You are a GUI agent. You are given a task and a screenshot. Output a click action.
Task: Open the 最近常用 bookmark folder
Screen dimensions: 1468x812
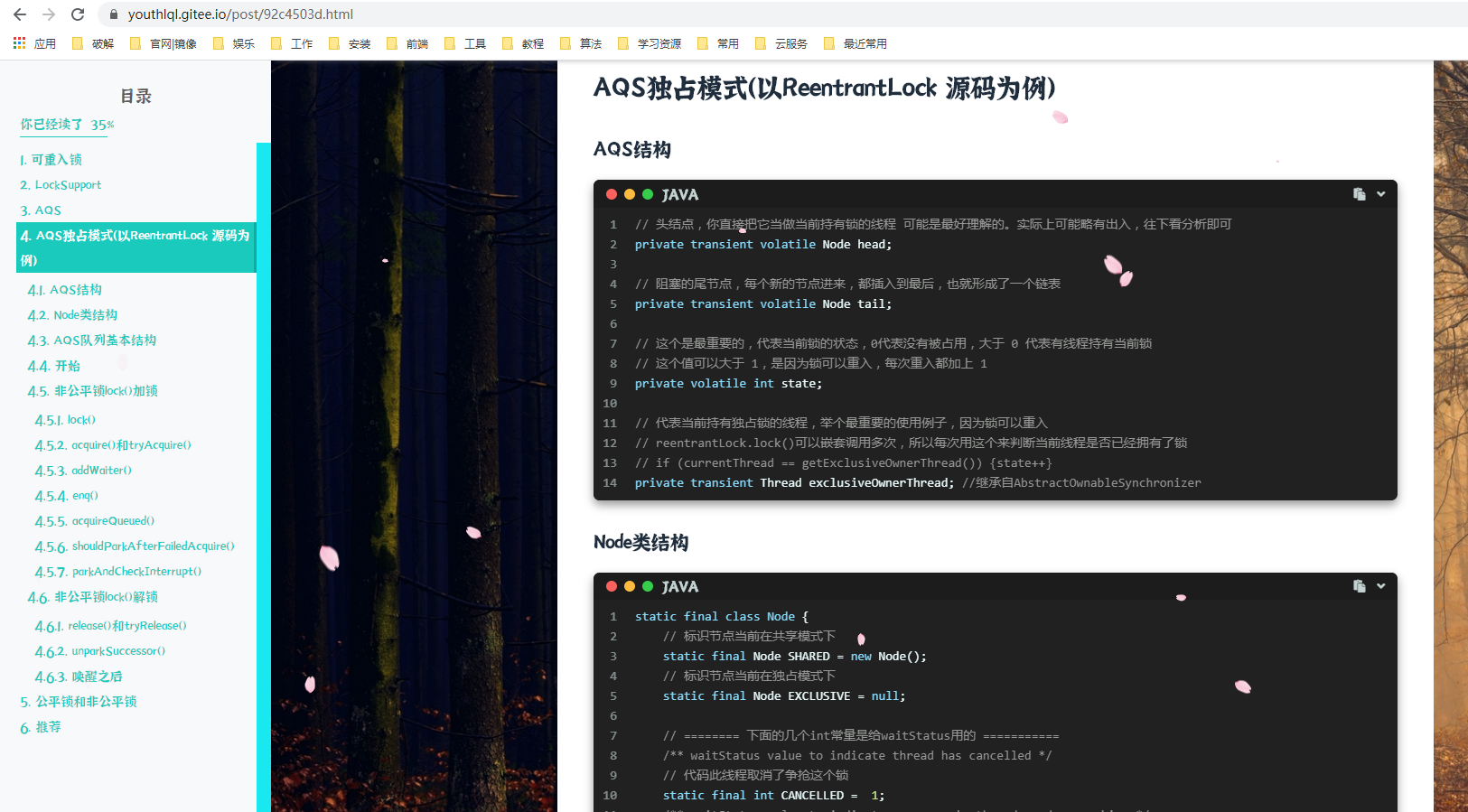856,43
